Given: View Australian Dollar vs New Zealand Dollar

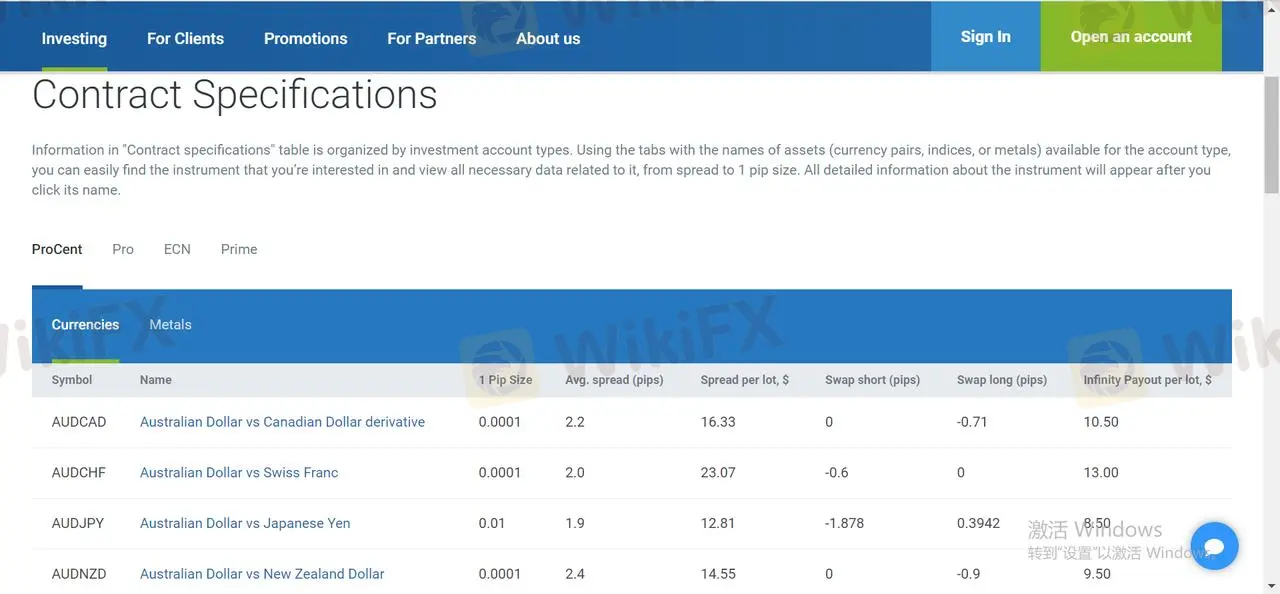Looking at the screenshot, I should point(262,574).
